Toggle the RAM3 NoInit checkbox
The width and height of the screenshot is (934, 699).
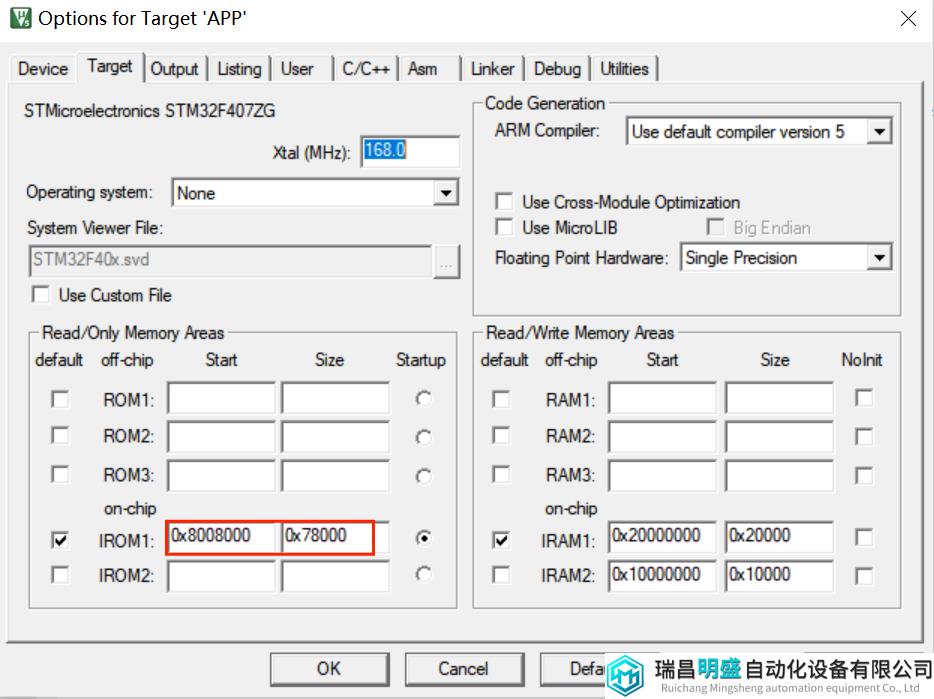click(x=864, y=476)
